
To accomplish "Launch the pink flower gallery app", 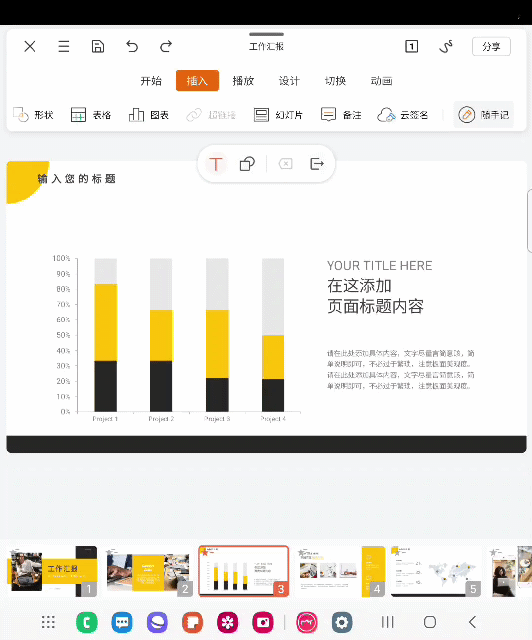I will (x=228, y=622).
